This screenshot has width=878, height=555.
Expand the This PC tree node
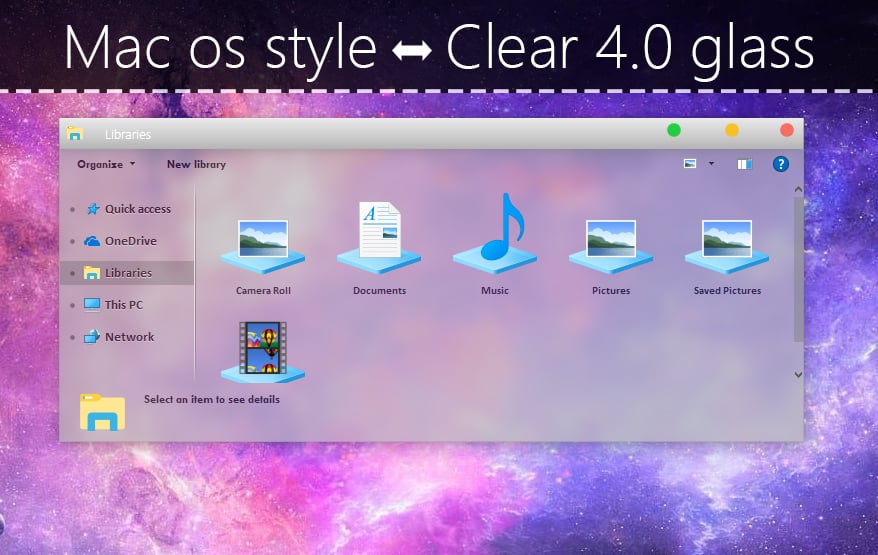(72, 305)
